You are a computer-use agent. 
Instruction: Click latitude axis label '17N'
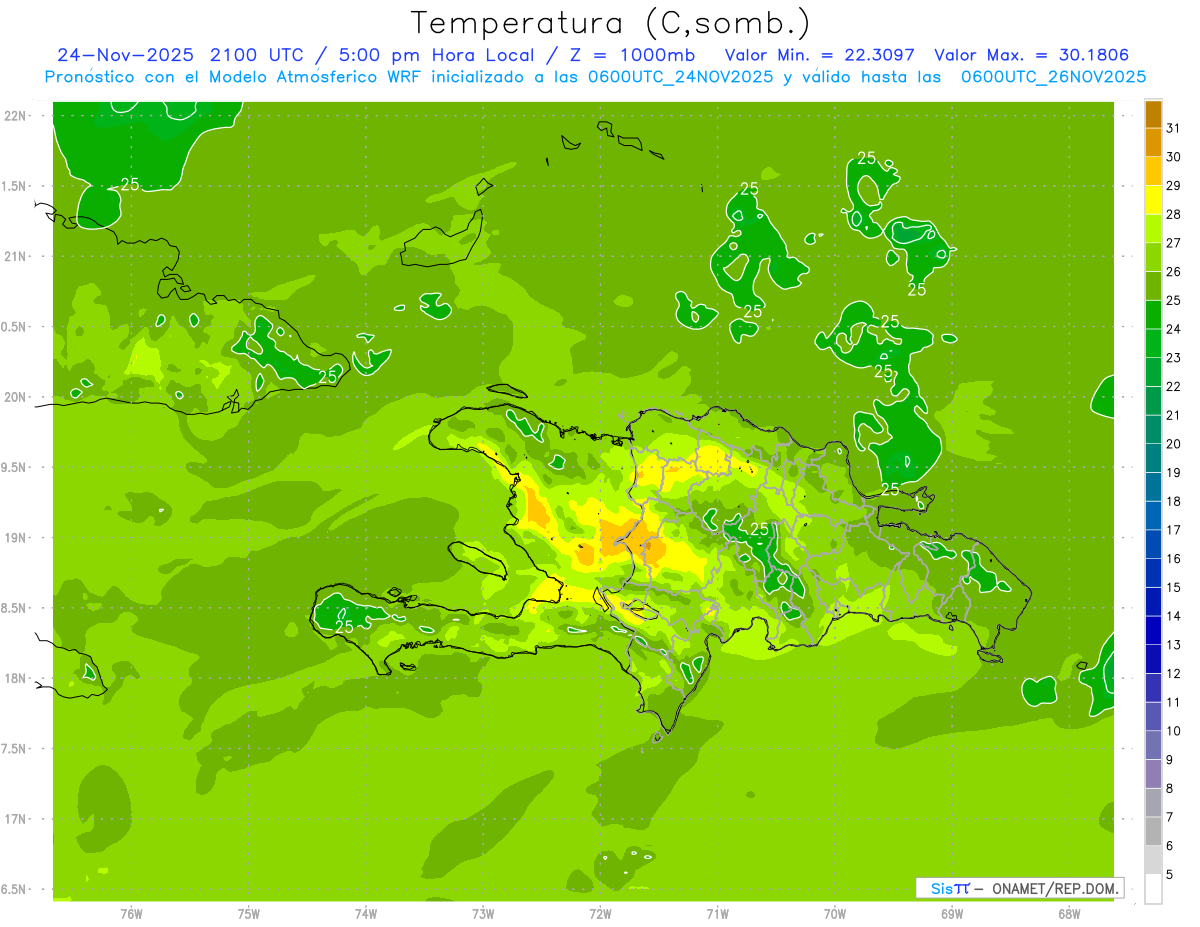tap(15, 819)
